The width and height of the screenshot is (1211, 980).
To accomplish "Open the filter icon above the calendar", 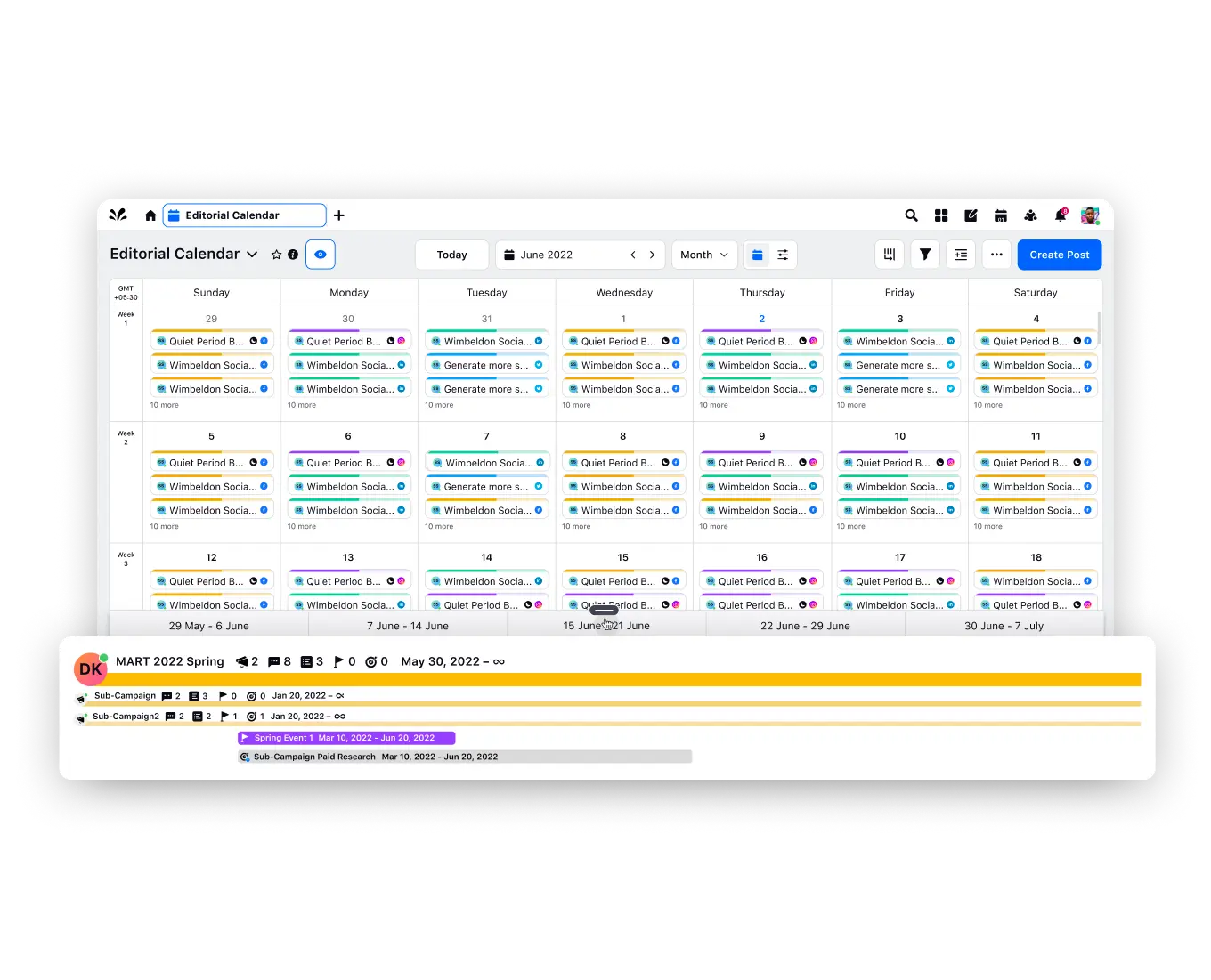I will 924,255.
